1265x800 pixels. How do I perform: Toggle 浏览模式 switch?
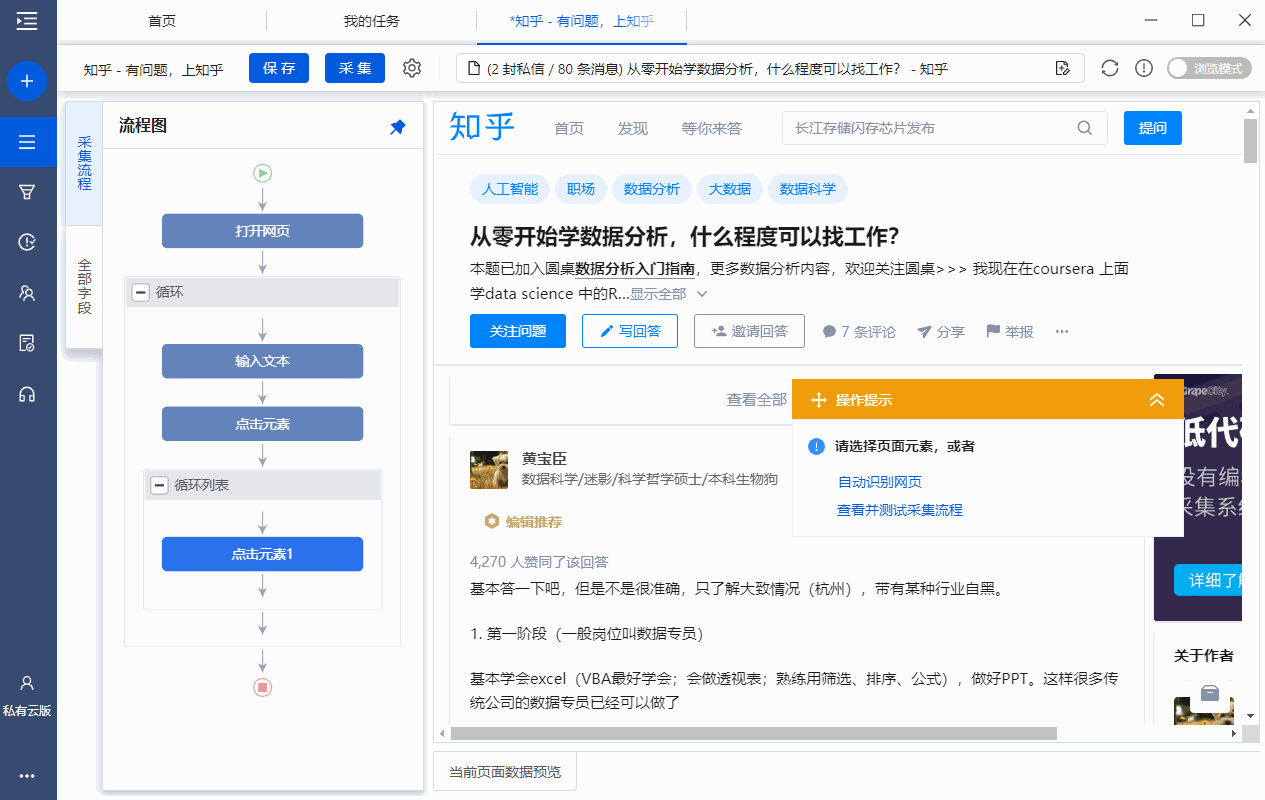tap(1208, 68)
